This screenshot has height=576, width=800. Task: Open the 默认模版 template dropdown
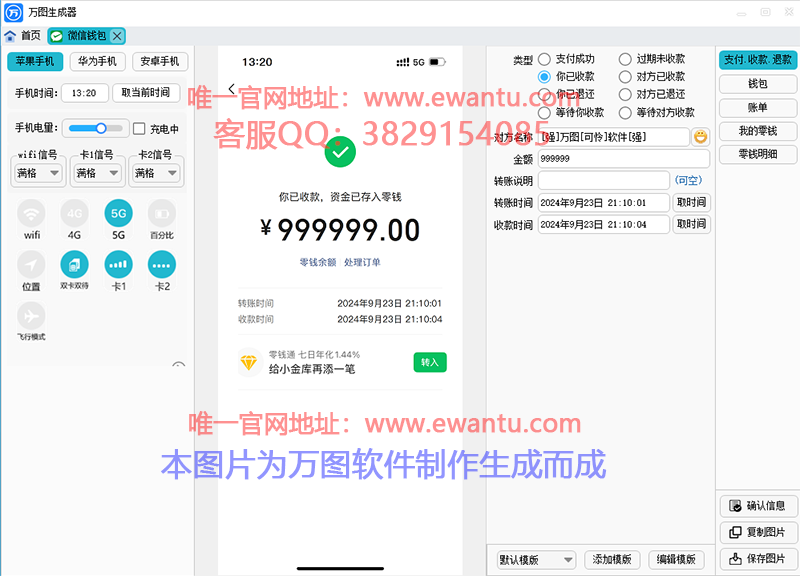(x=536, y=560)
